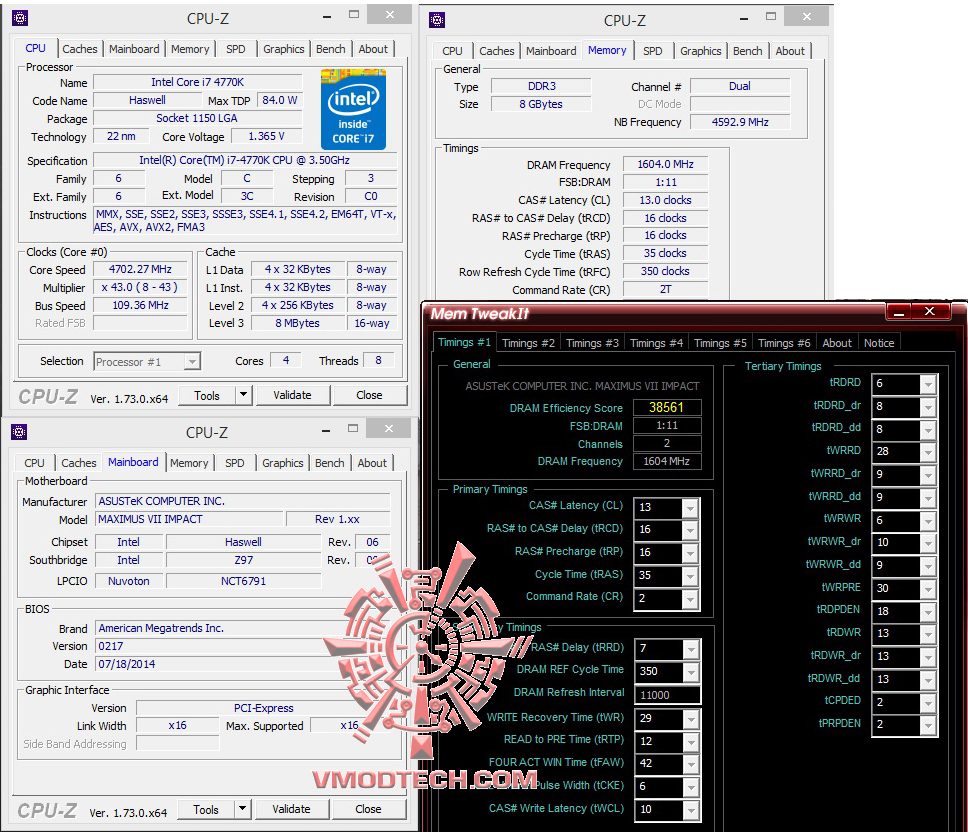Click the CPU-Z app icon in the Memory window
The image size is (968, 832).
coord(437,20)
